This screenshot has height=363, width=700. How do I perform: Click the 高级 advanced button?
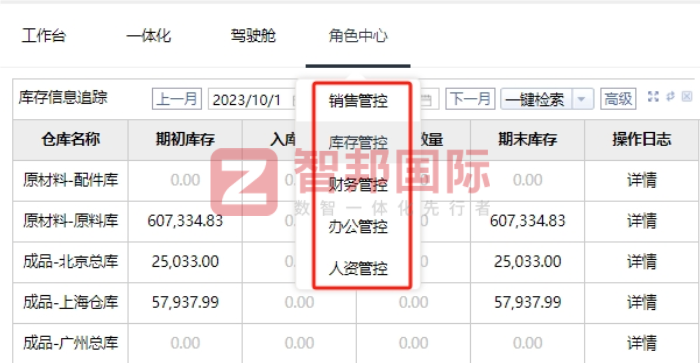point(618,99)
